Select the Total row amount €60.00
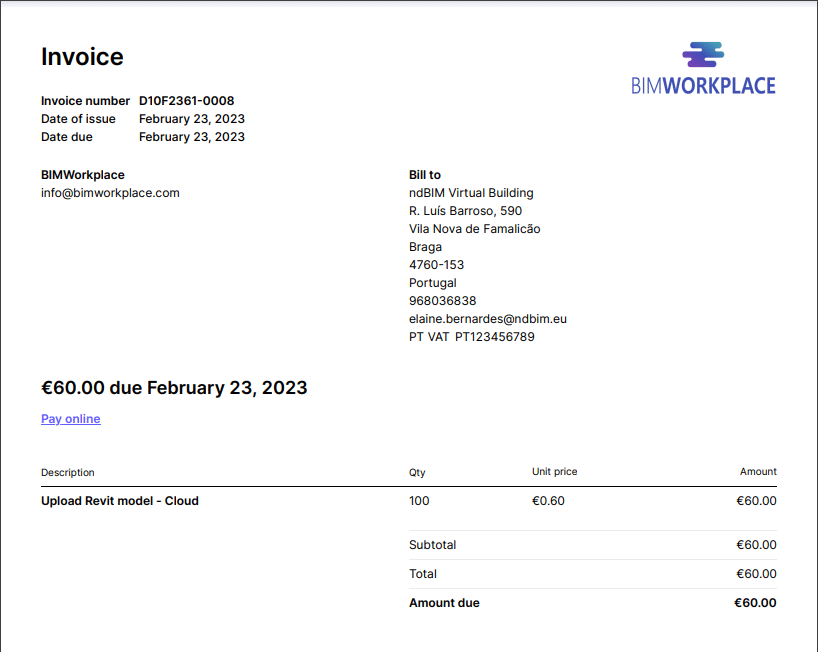Screen dimensions: 818x652 (x=756, y=574)
